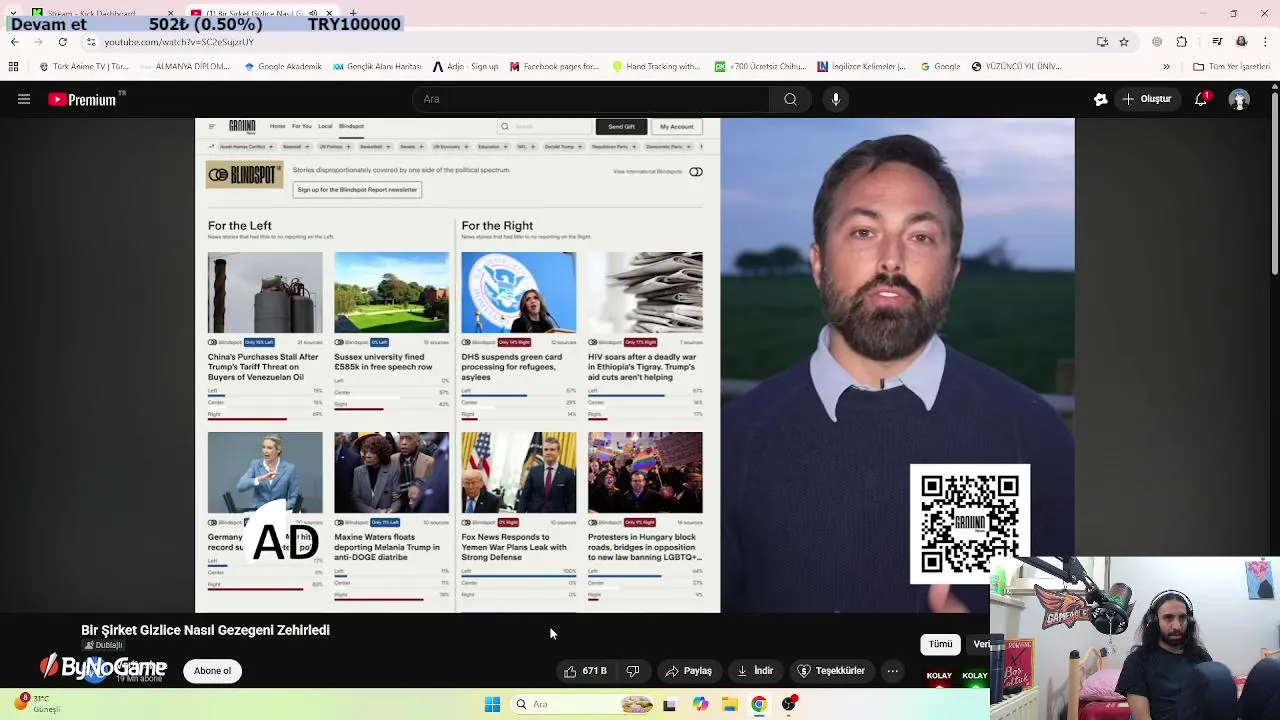Click the video player showing Ground News
The image size is (1280, 720).
click(x=635, y=365)
